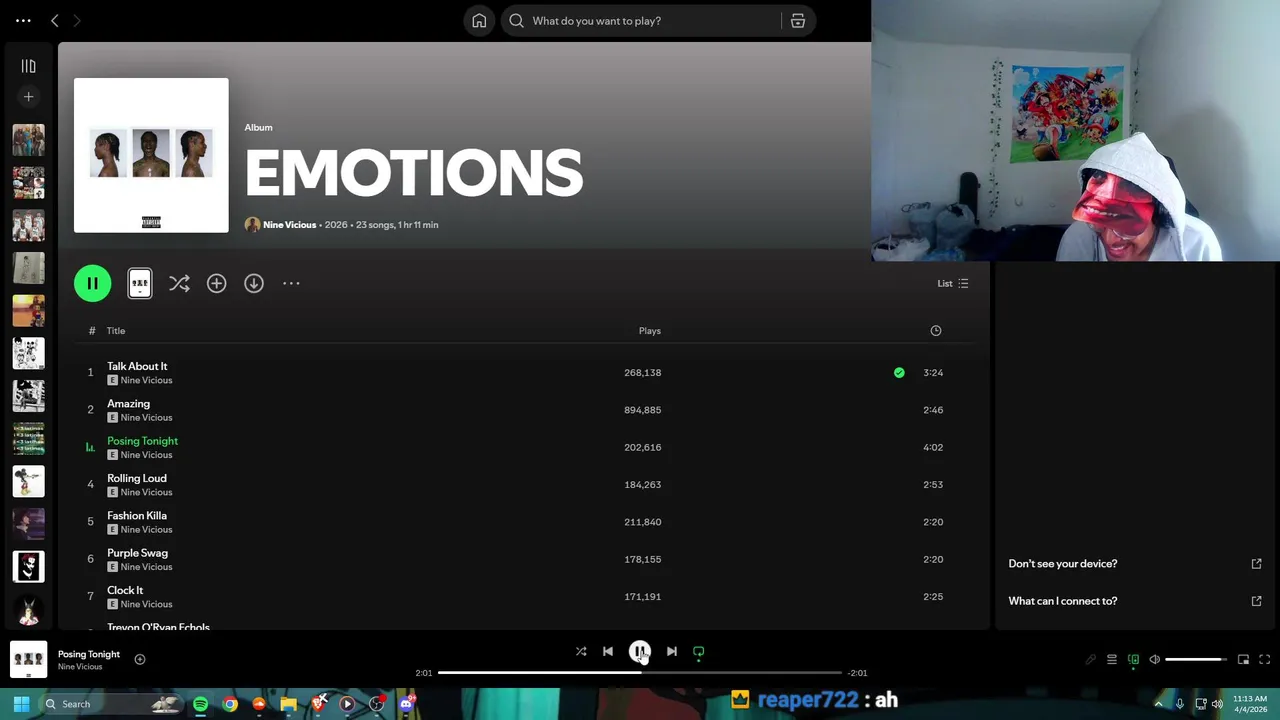1280x720 pixels.
Task: Go to Spotify Home
Action: click(479, 21)
